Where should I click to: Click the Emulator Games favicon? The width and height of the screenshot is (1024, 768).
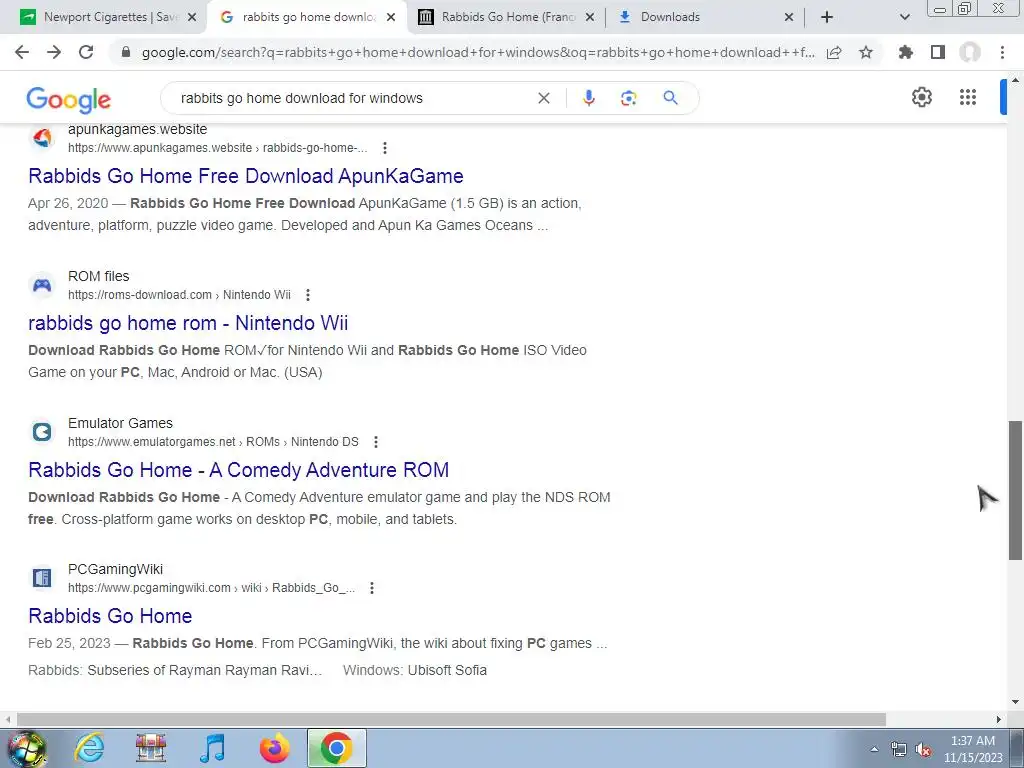(42, 432)
